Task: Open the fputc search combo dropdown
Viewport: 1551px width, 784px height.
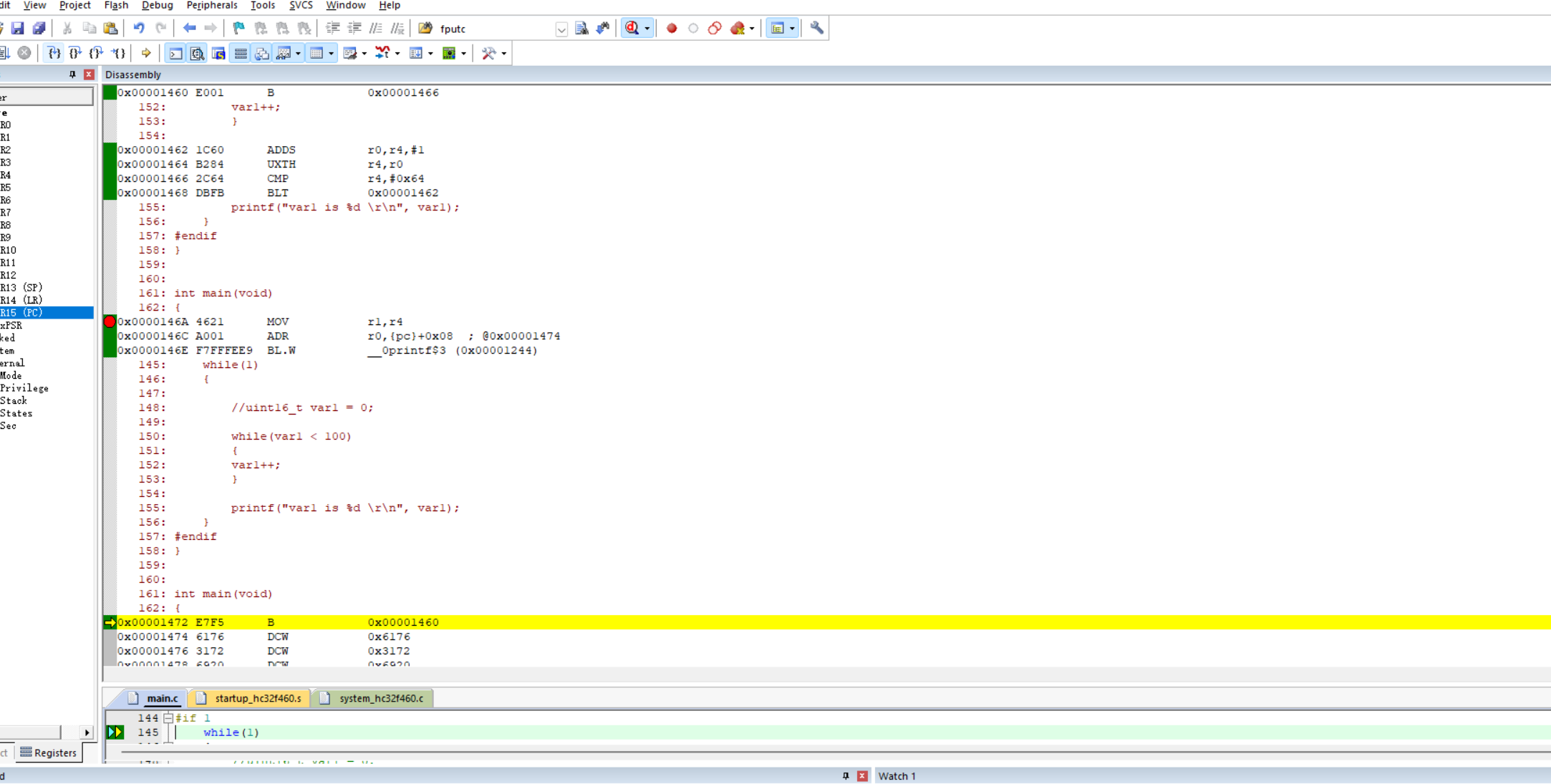Action: 561,29
